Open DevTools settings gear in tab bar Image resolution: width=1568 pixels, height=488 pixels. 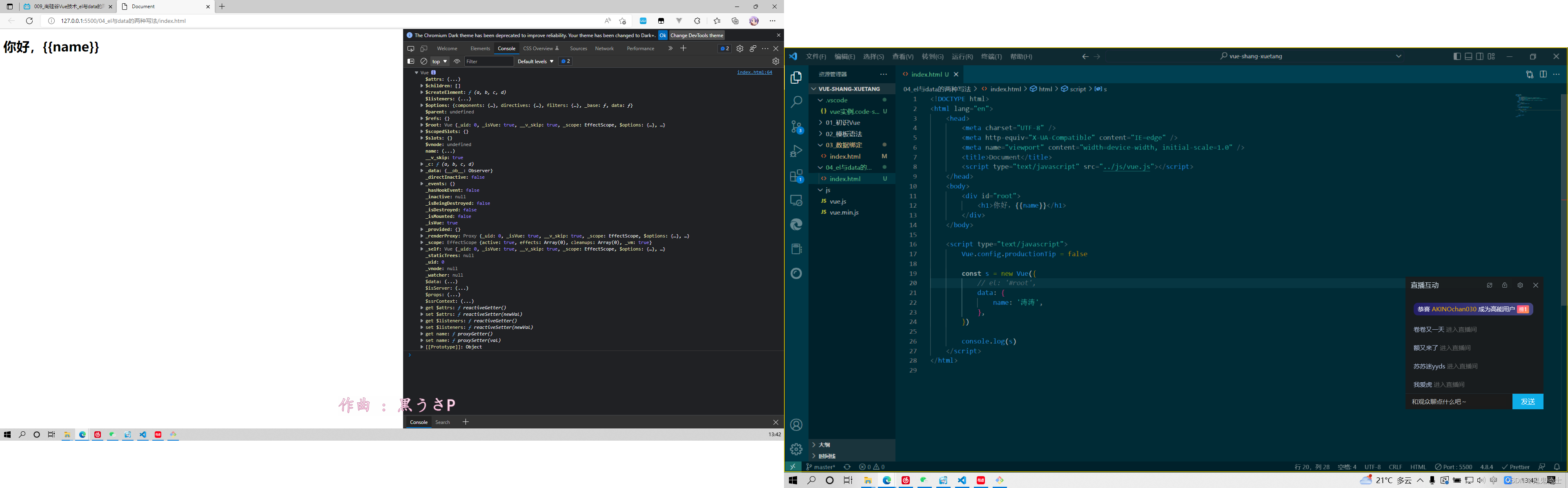739,49
